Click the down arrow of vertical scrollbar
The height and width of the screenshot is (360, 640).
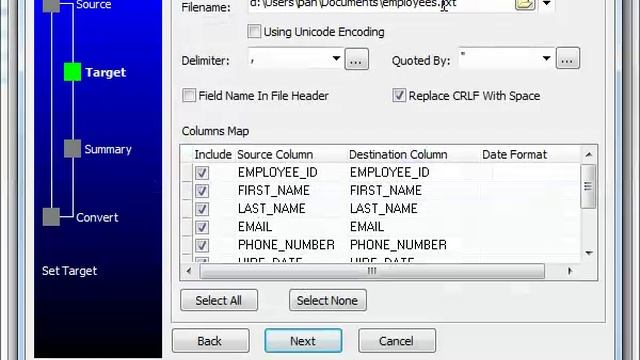589,253
